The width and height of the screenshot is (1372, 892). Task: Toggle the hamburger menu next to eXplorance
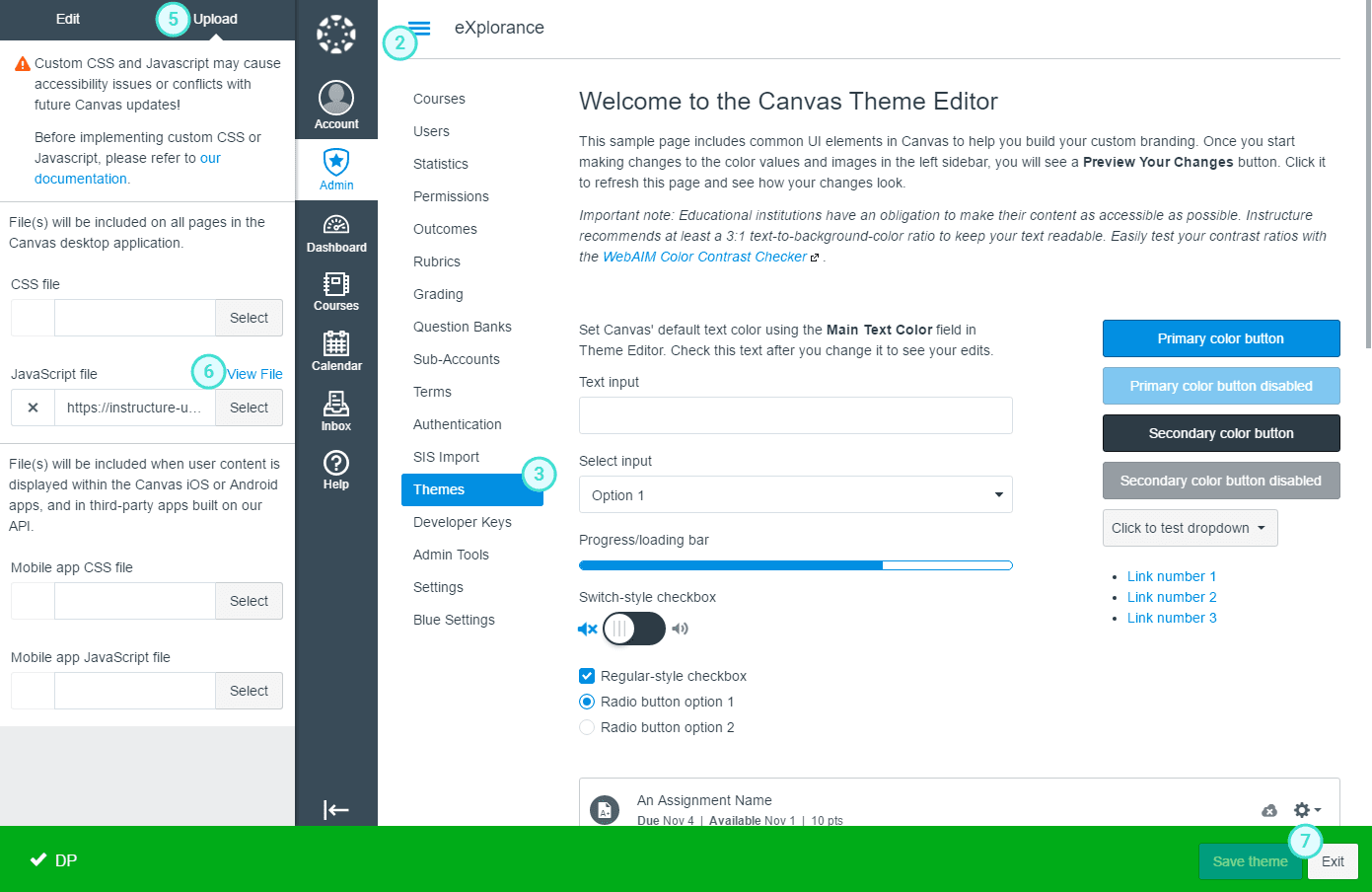tap(419, 28)
